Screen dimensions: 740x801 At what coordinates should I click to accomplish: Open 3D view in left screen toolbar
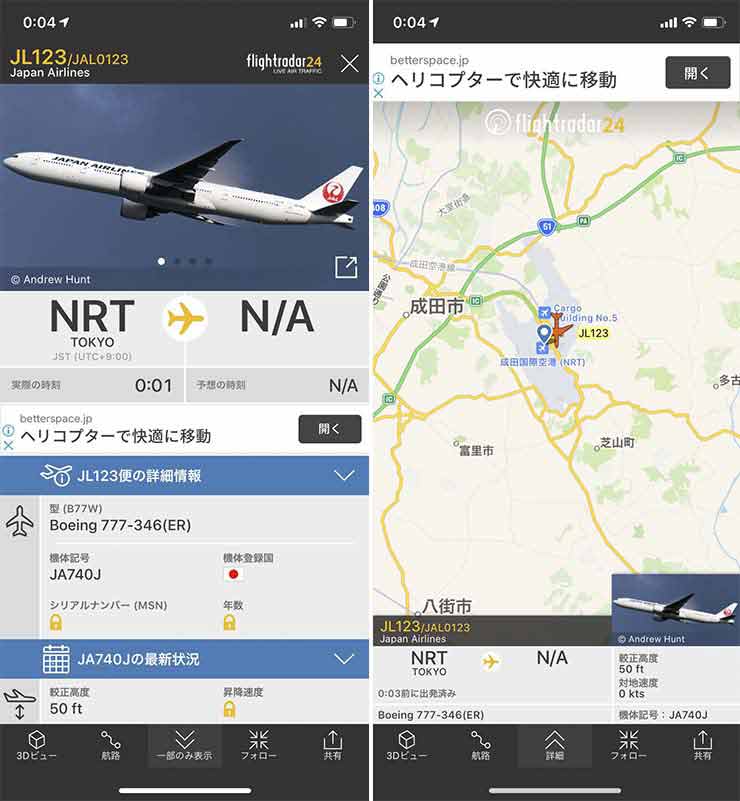pos(36,745)
